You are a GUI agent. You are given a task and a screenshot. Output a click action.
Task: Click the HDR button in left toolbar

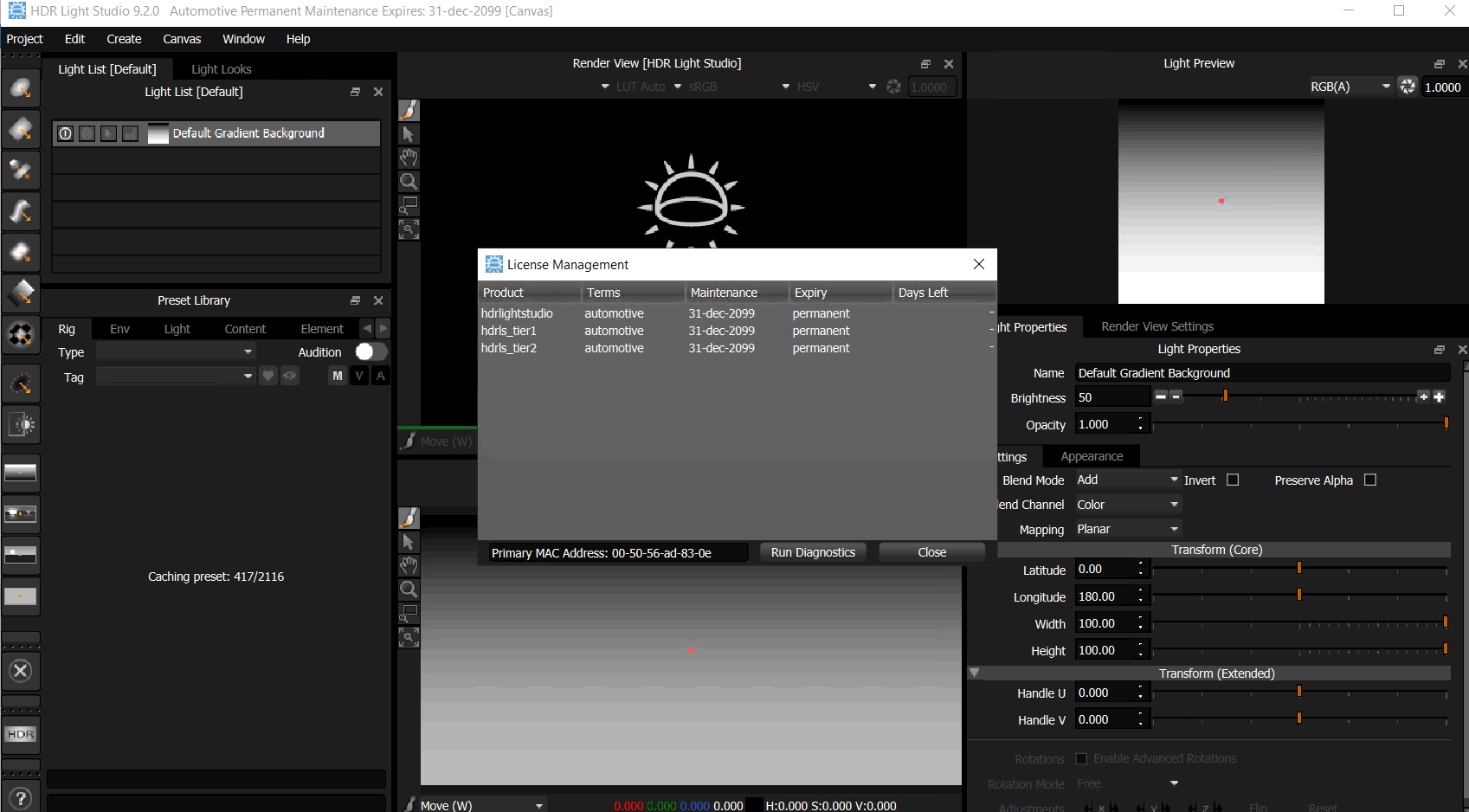(x=21, y=734)
